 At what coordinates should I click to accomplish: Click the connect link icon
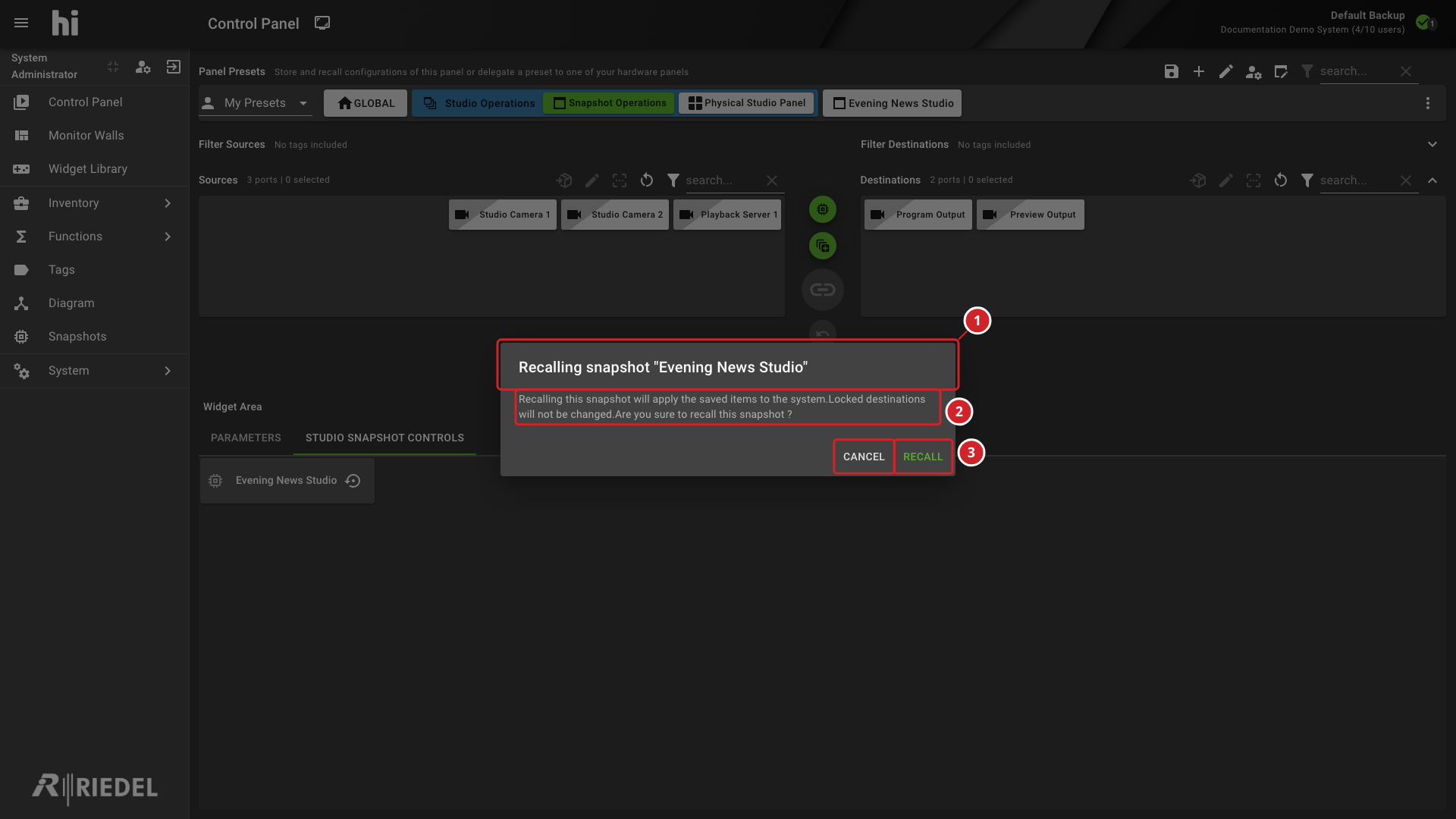[x=823, y=290]
